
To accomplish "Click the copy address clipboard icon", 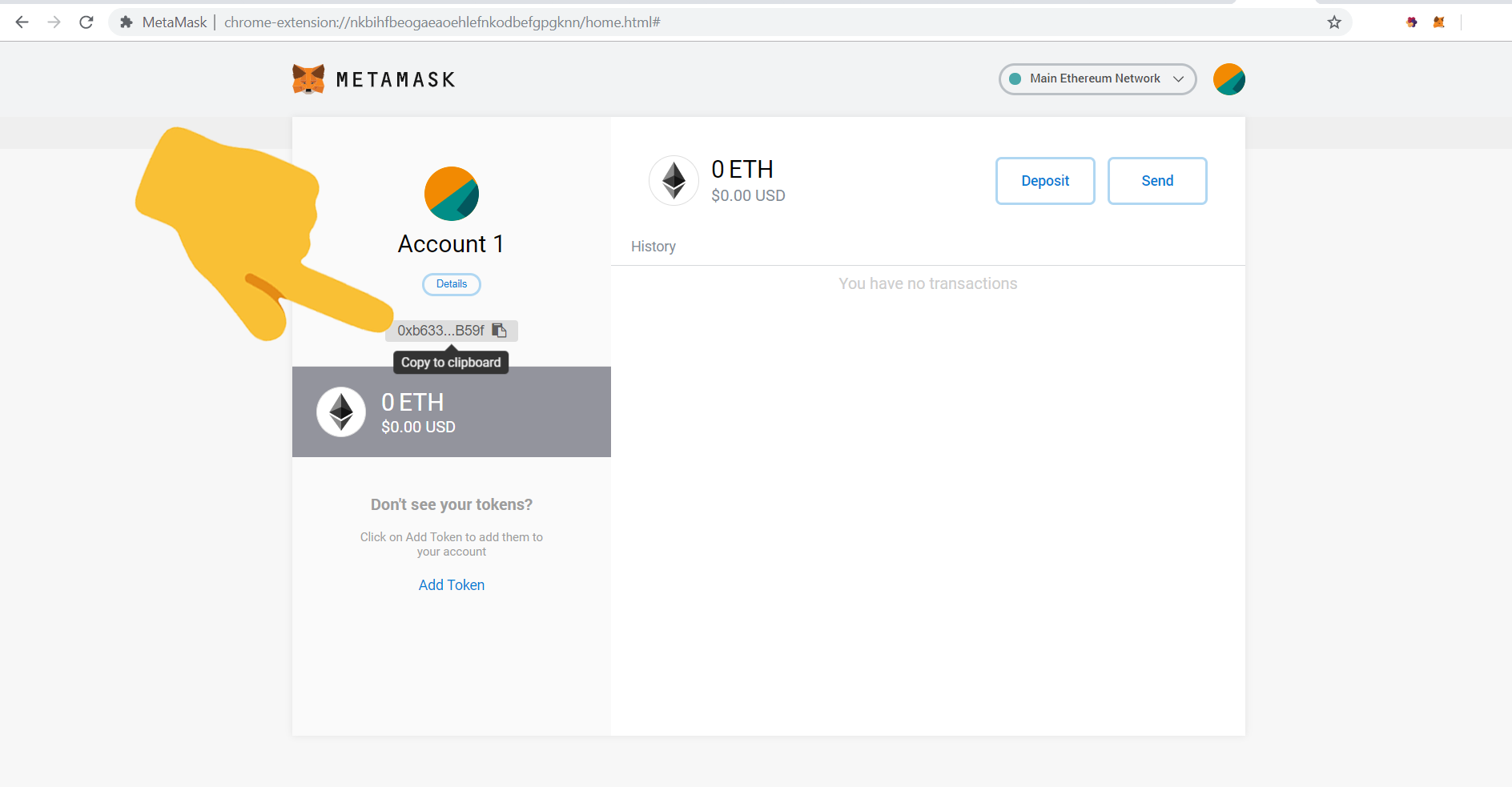I will click(499, 330).
